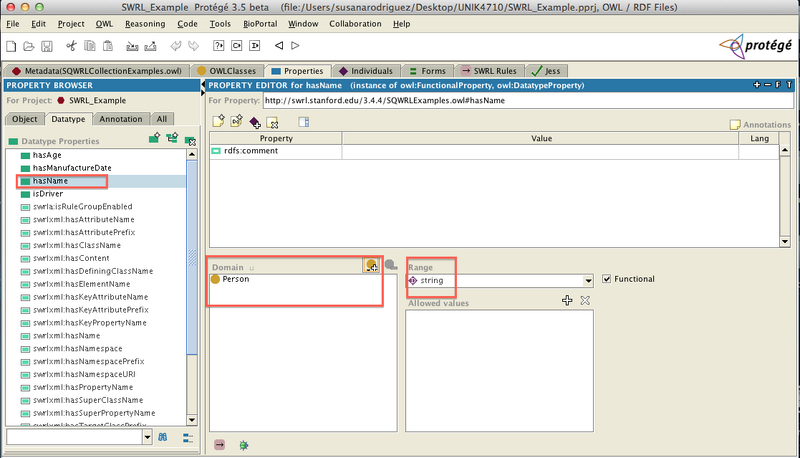Screen dimensions: 800x458
Task: Click the Remove class from Domain icon
Action: pyautogui.click(x=391, y=265)
